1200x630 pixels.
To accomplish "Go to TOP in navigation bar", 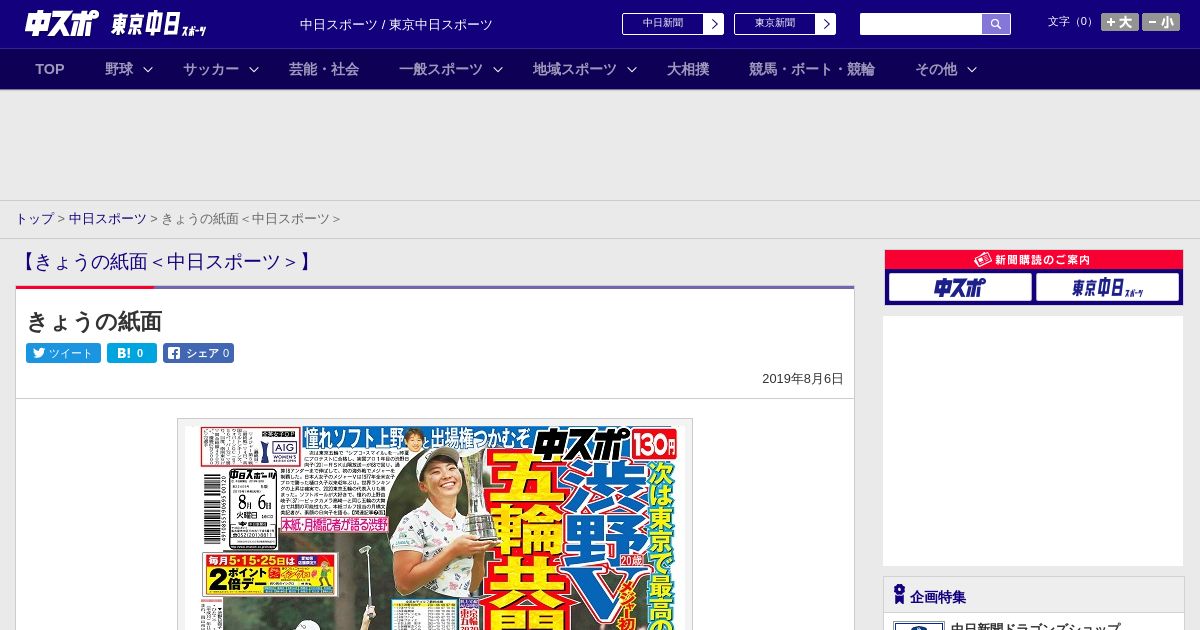I will click(50, 69).
